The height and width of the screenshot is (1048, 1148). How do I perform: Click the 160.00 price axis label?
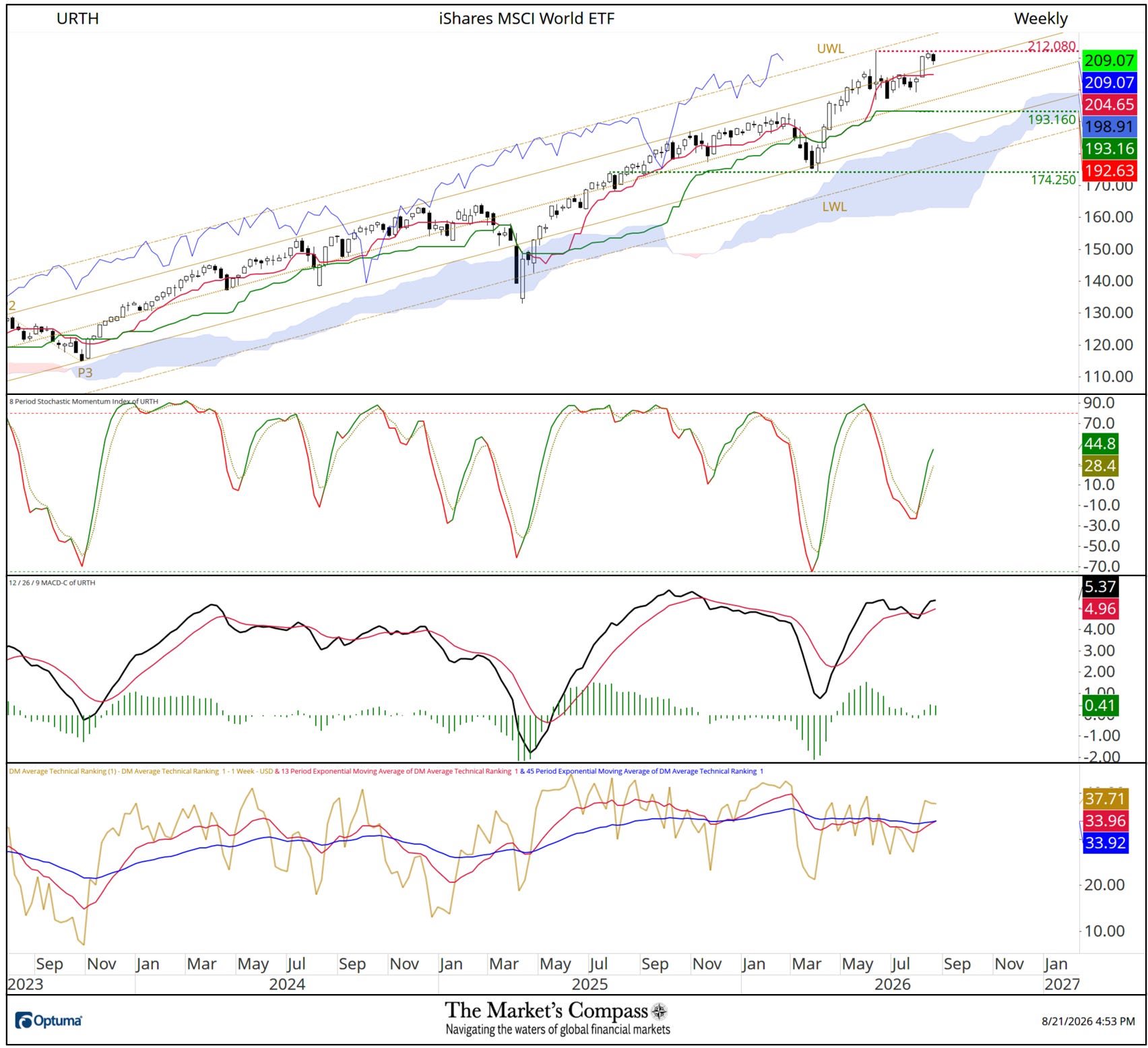[1108, 217]
